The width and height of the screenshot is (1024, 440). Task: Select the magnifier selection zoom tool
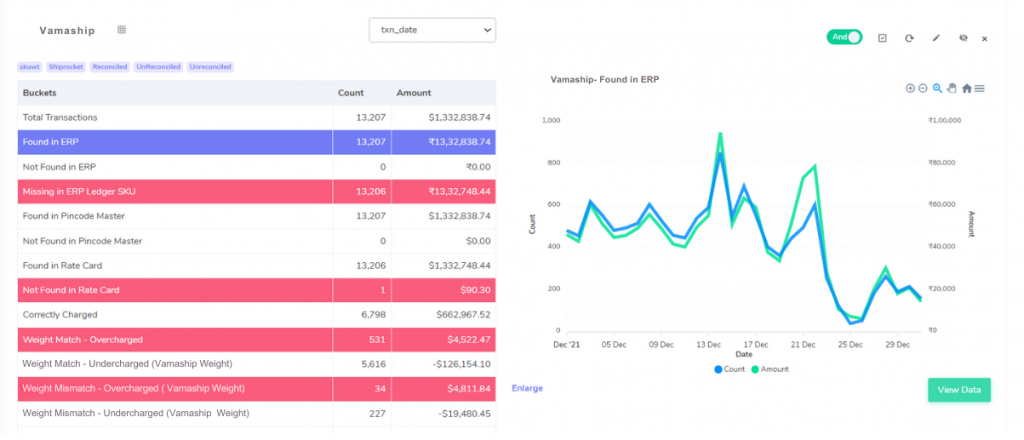(x=937, y=88)
